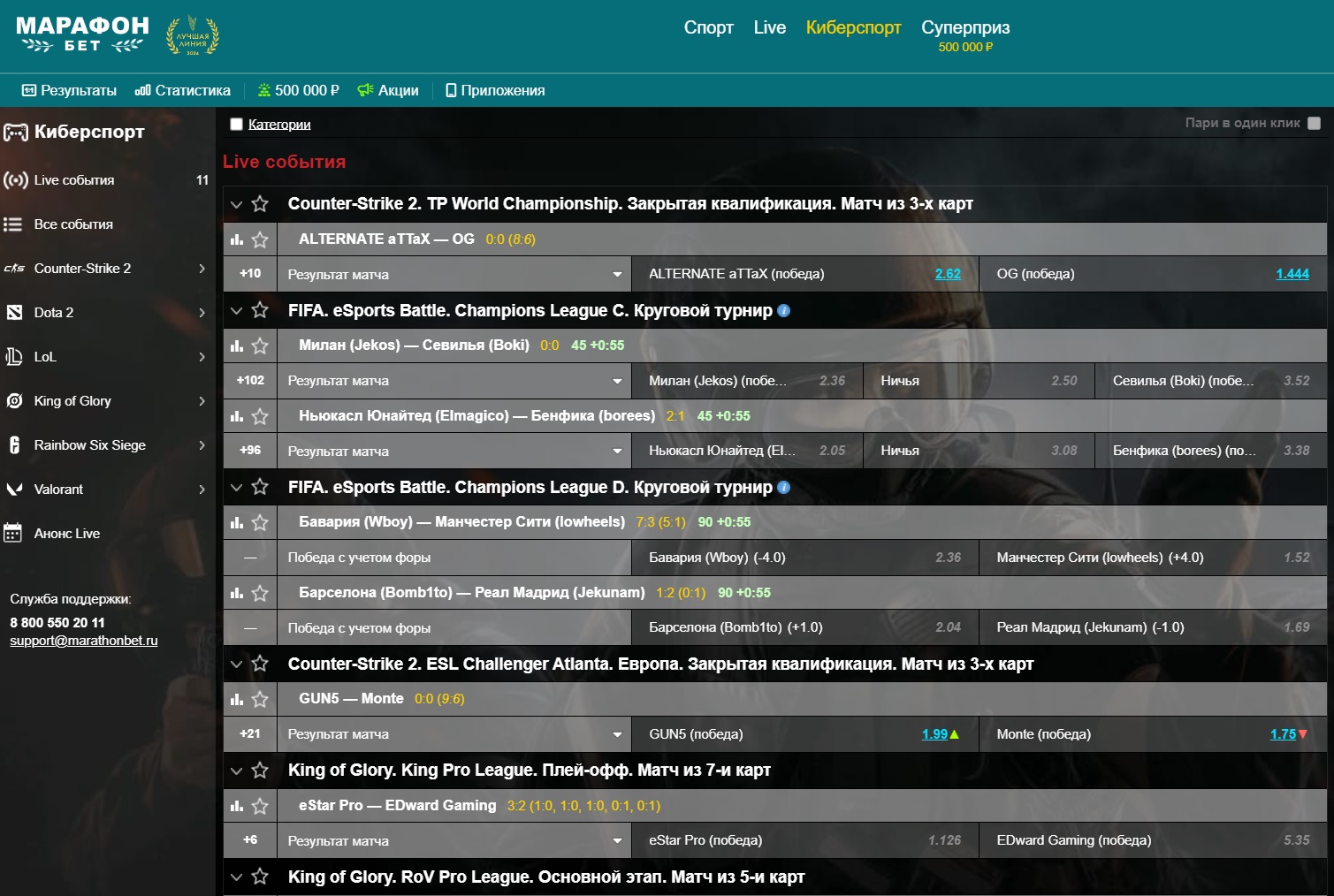Screen dimensions: 1334x896
Task: Go to Live tab
Action: 769,27
